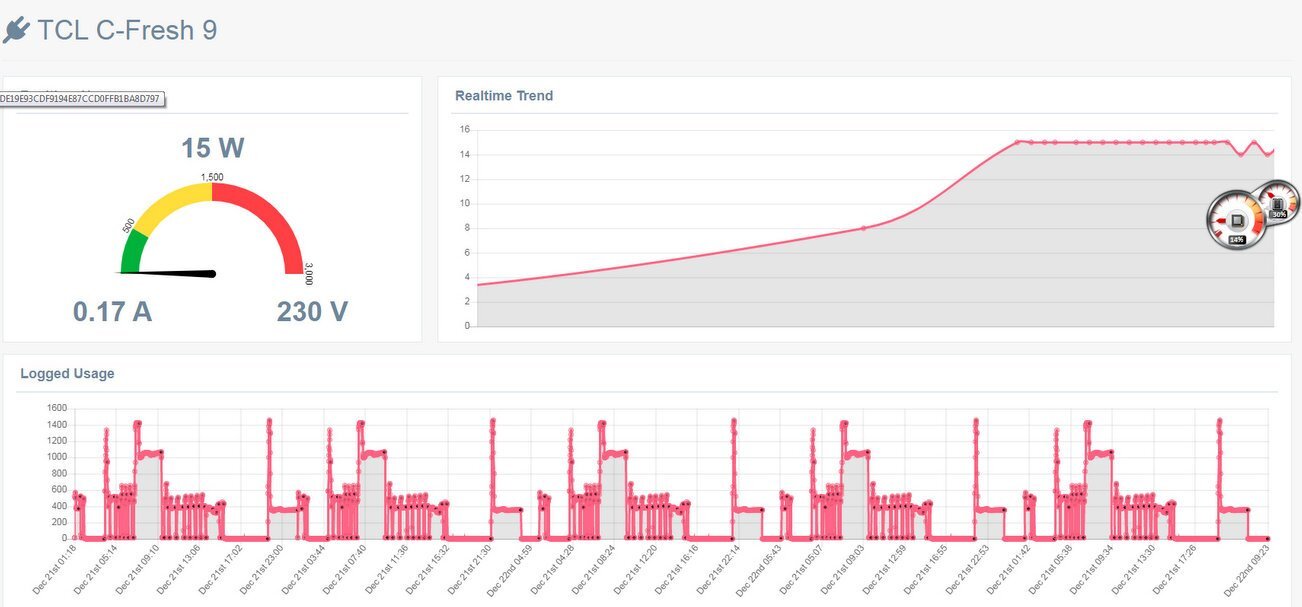Click the TCL C-Fresh 9 page title

tap(127, 30)
